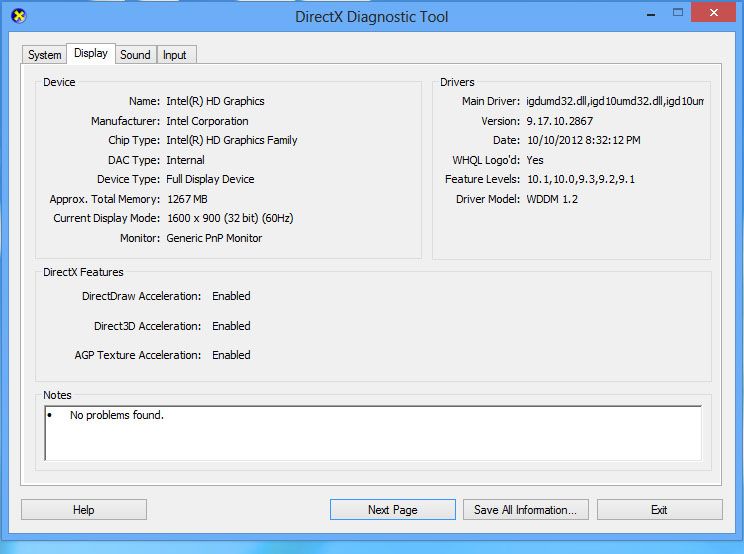Click the Exit button
This screenshot has width=744, height=554.
point(659,509)
